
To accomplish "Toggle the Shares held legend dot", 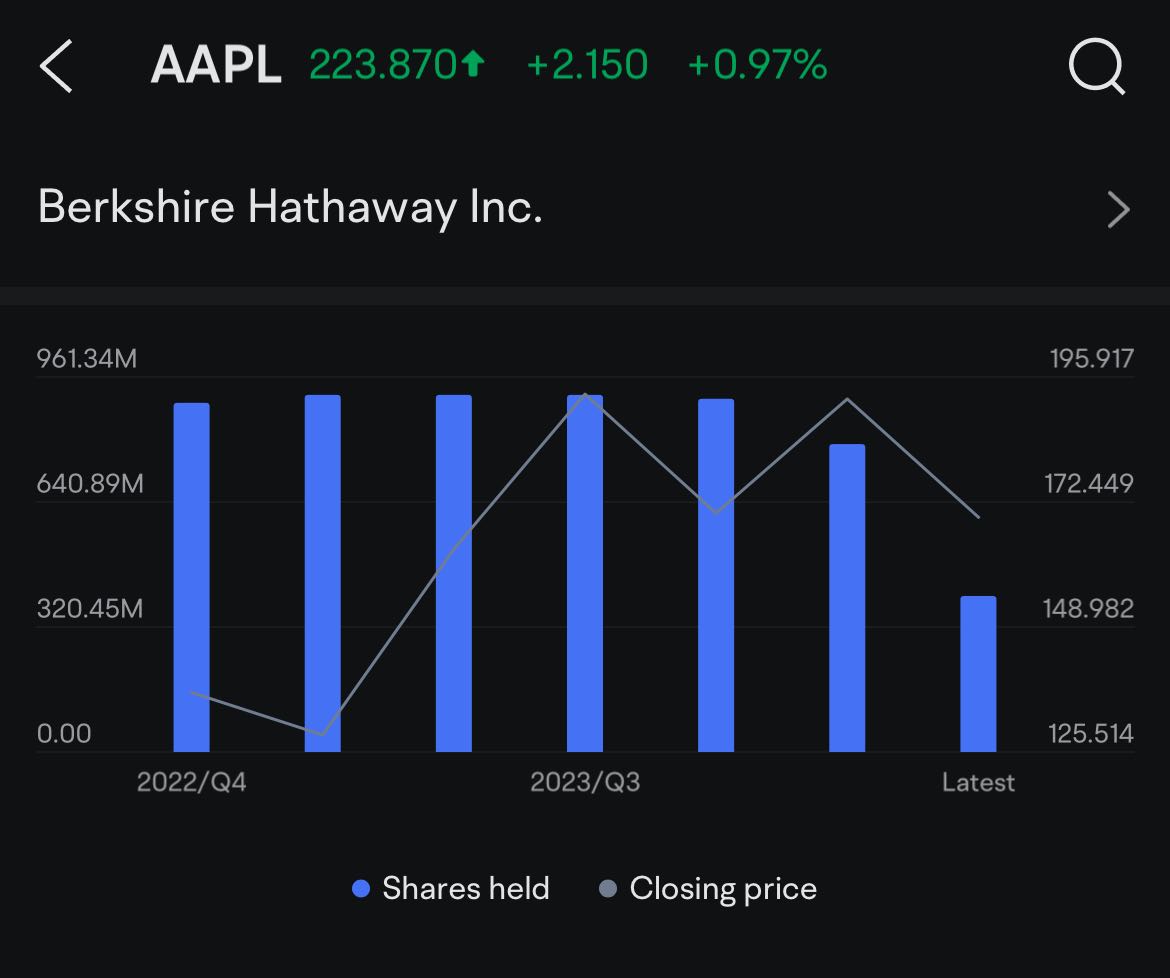I will [361, 888].
